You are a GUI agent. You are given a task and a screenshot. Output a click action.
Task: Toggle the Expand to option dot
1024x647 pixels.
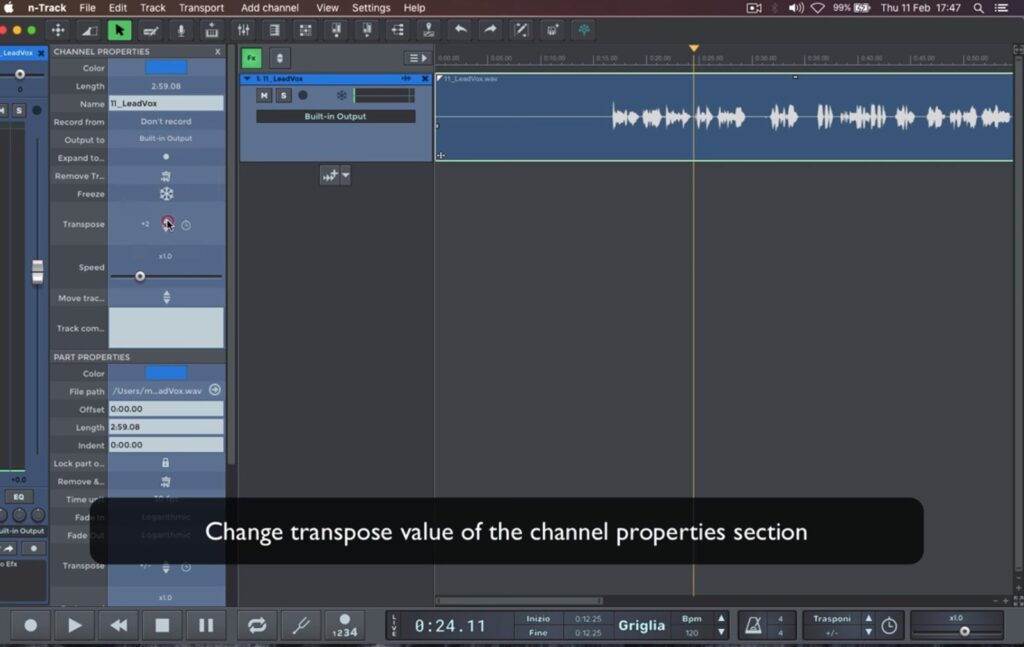tap(166, 157)
